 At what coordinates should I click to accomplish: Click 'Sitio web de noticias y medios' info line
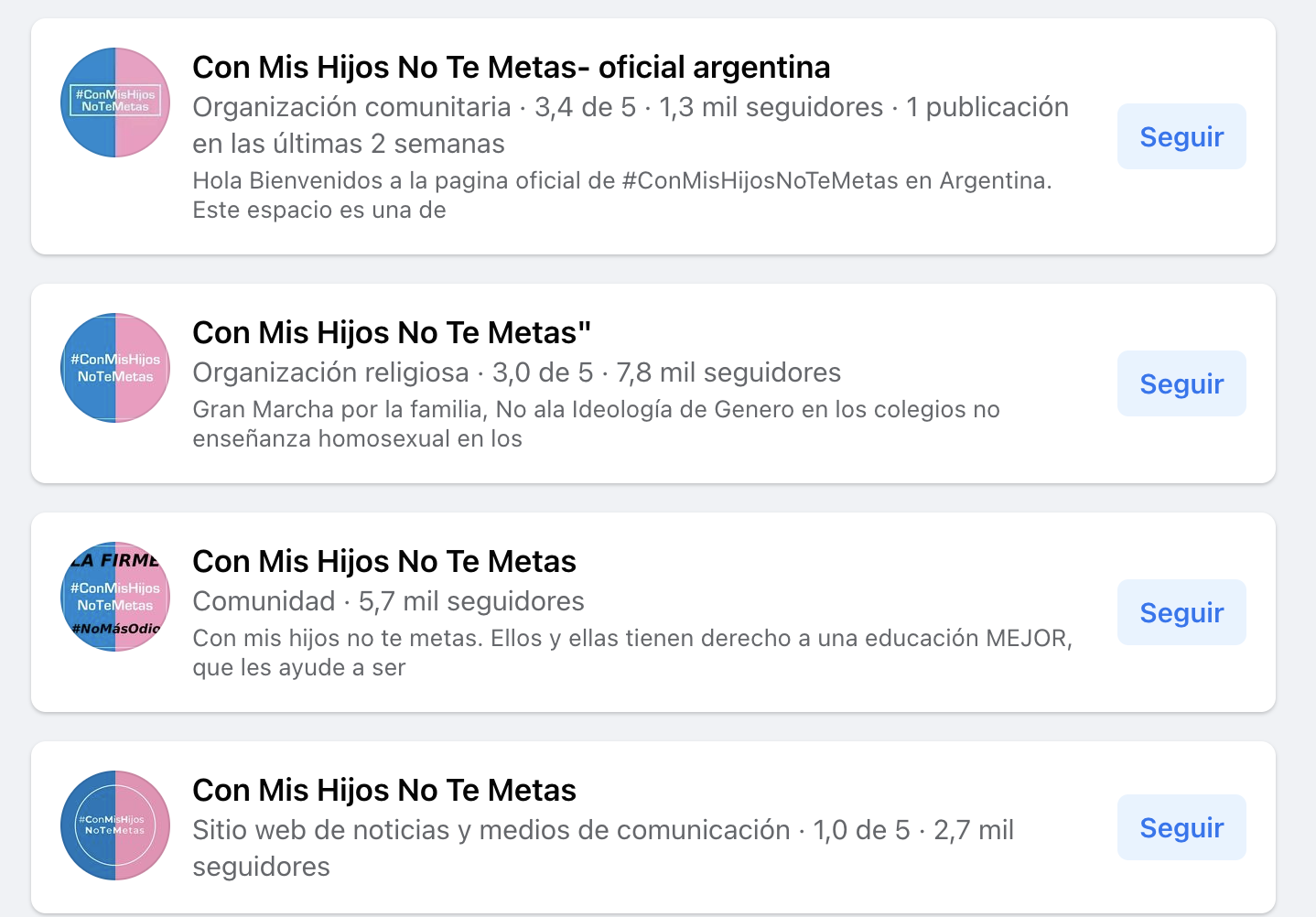pyautogui.click(x=491, y=830)
